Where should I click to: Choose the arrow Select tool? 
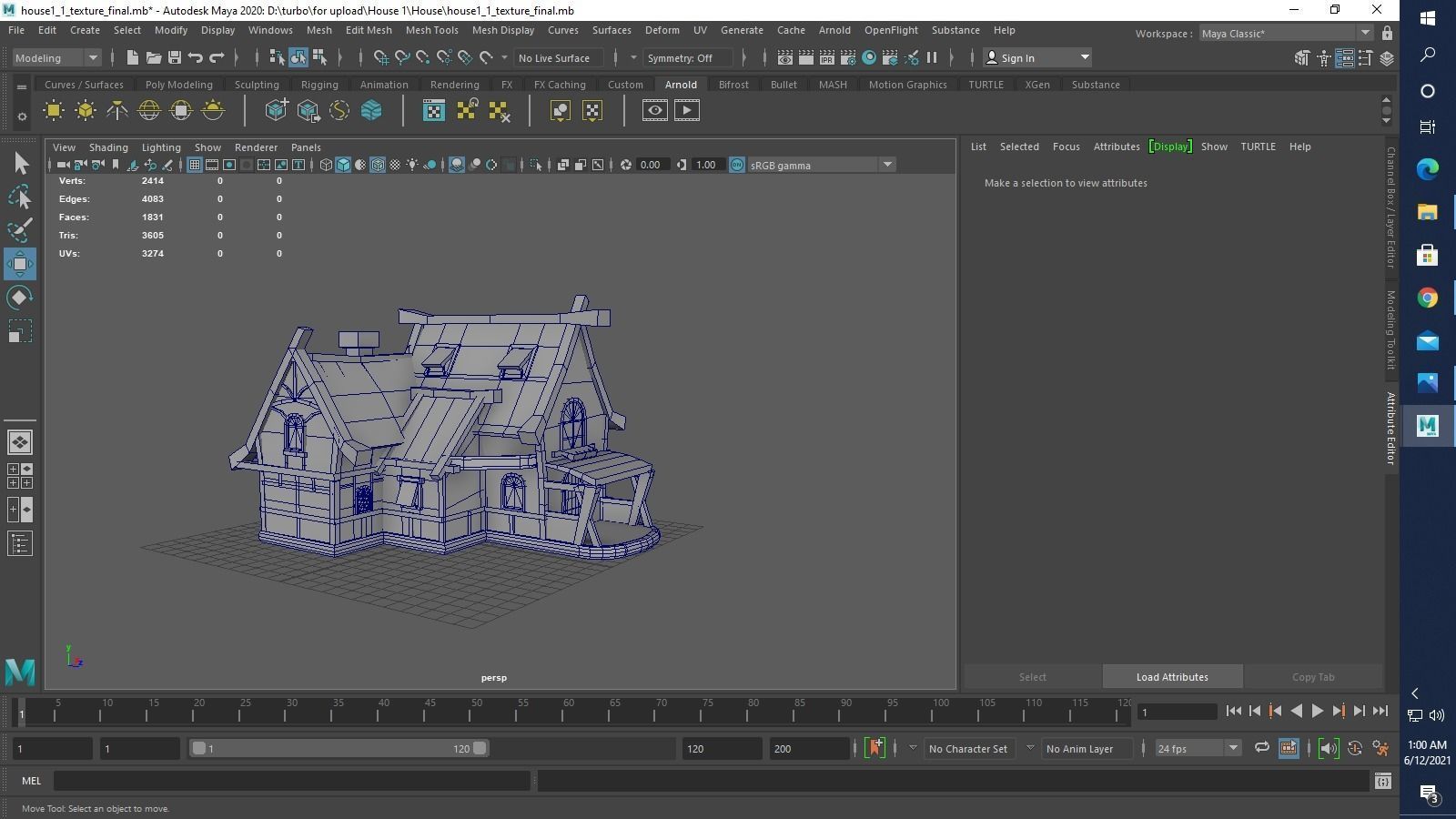point(20,163)
